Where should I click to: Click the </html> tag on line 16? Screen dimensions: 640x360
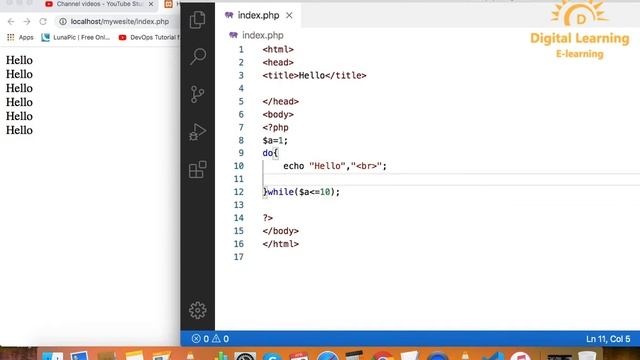[x=280, y=244]
